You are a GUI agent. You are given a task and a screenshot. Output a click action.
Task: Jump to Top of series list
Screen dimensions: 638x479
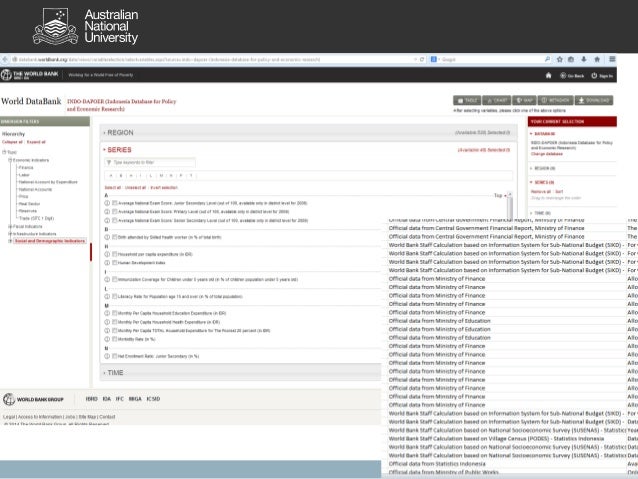pos(500,196)
